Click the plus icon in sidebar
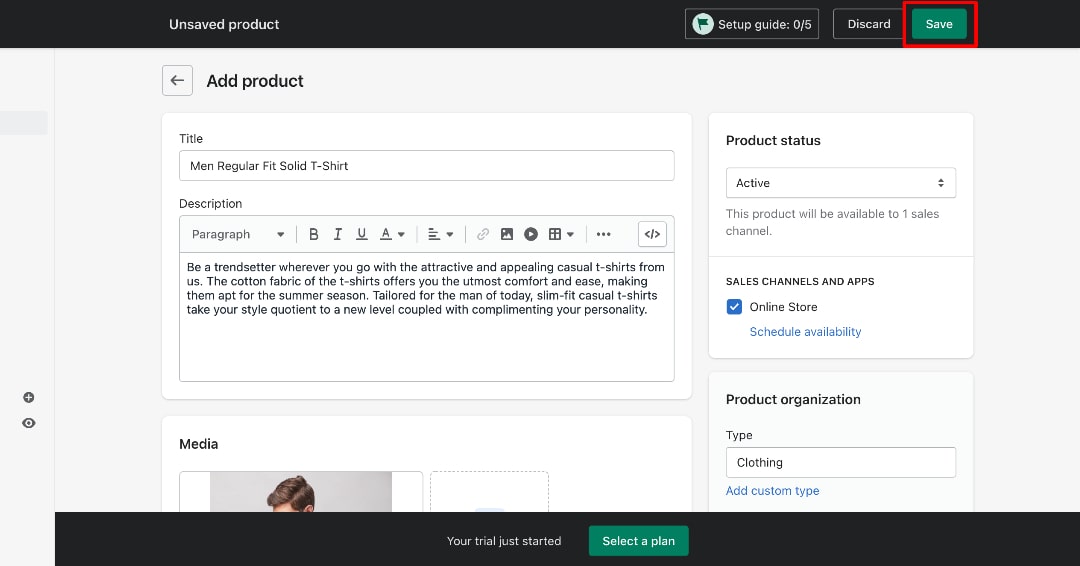The image size is (1080, 566). pyautogui.click(x=28, y=397)
